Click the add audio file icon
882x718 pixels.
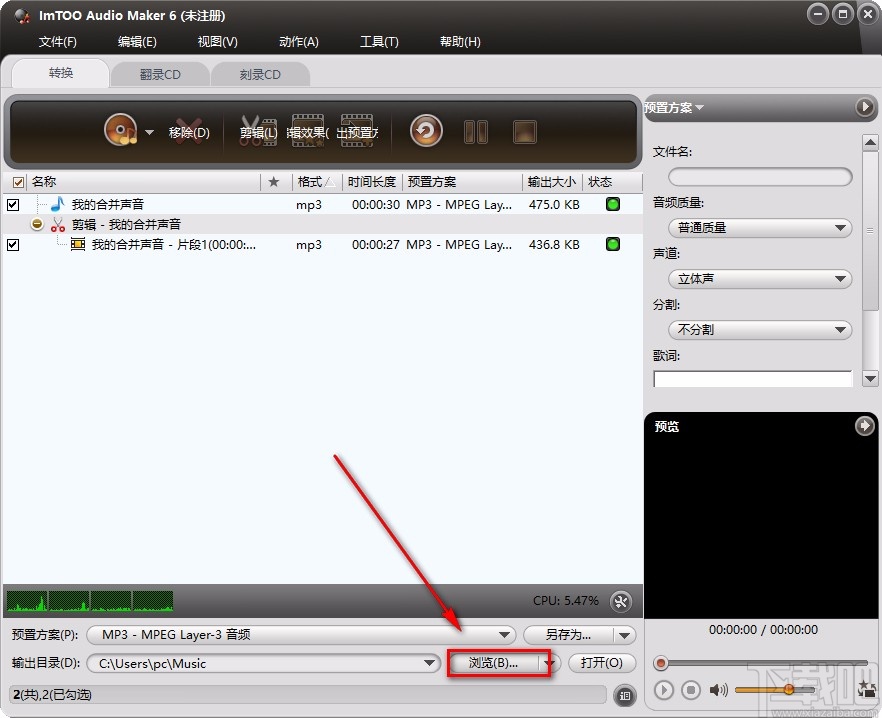click(121, 130)
